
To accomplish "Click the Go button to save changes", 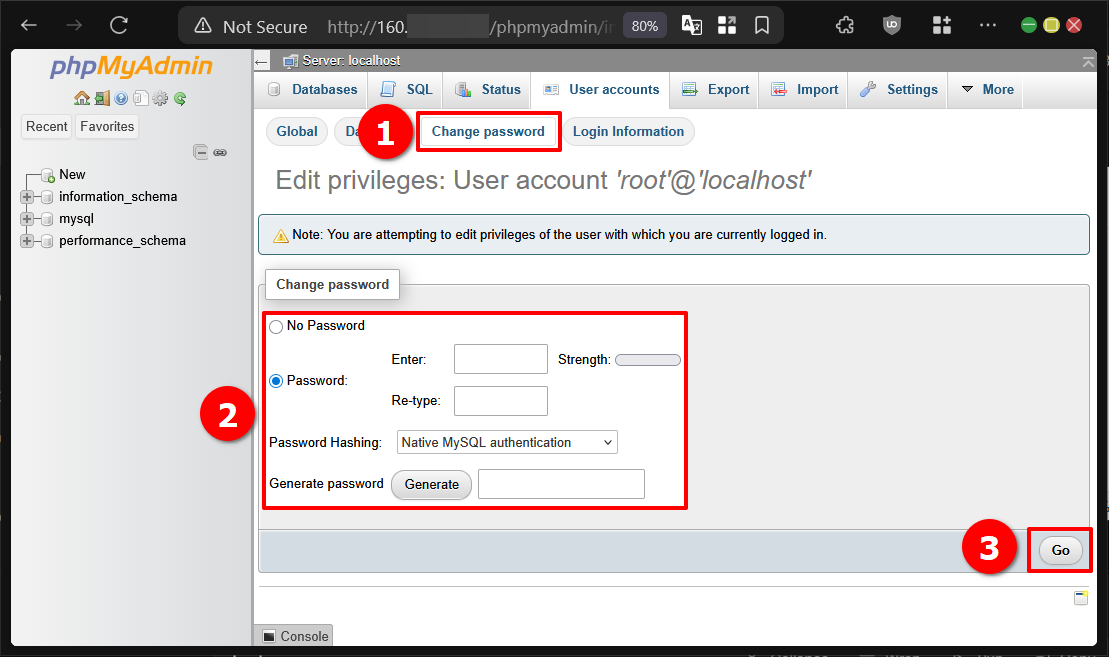I will tap(1058, 549).
